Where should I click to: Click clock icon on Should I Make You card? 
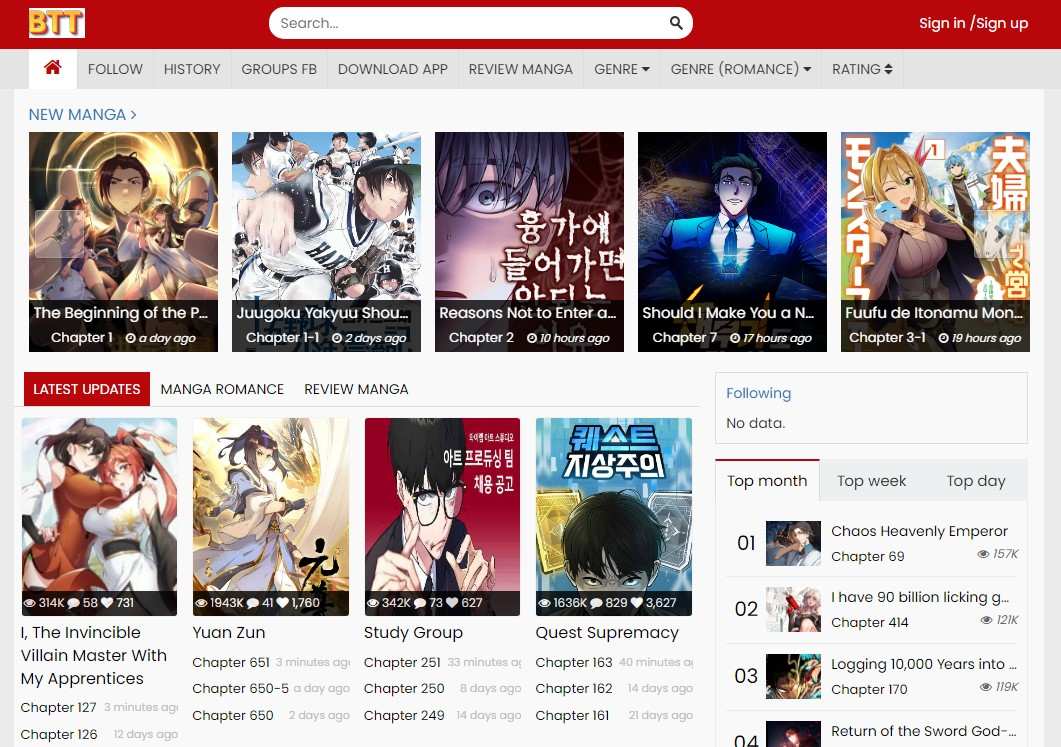click(x=735, y=338)
